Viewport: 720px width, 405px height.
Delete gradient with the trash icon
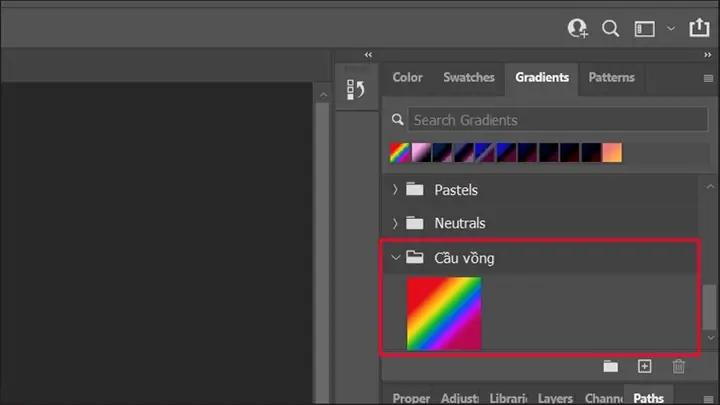point(679,366)
